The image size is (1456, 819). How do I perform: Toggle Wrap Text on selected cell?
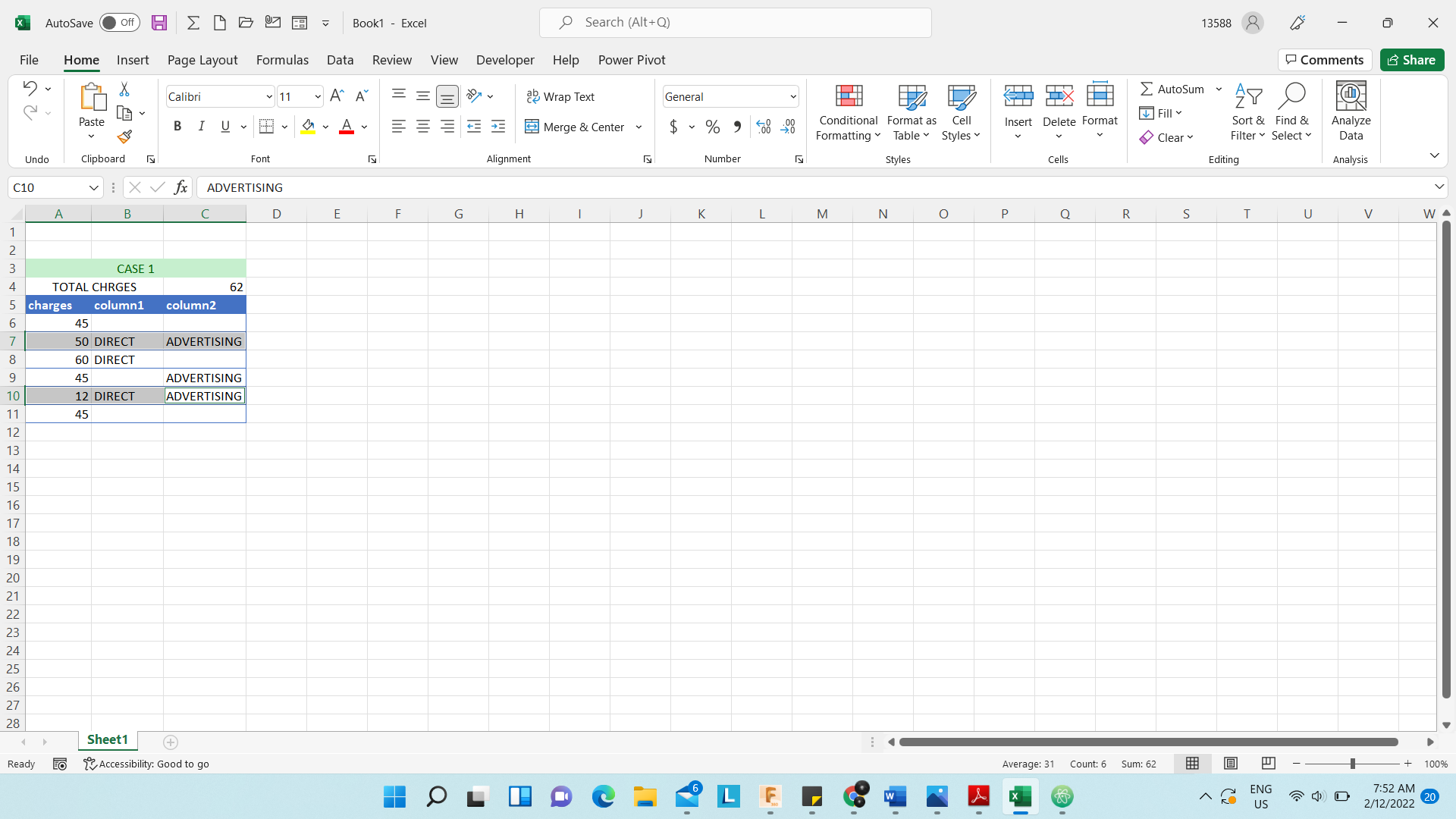click(x=561, y=96)
